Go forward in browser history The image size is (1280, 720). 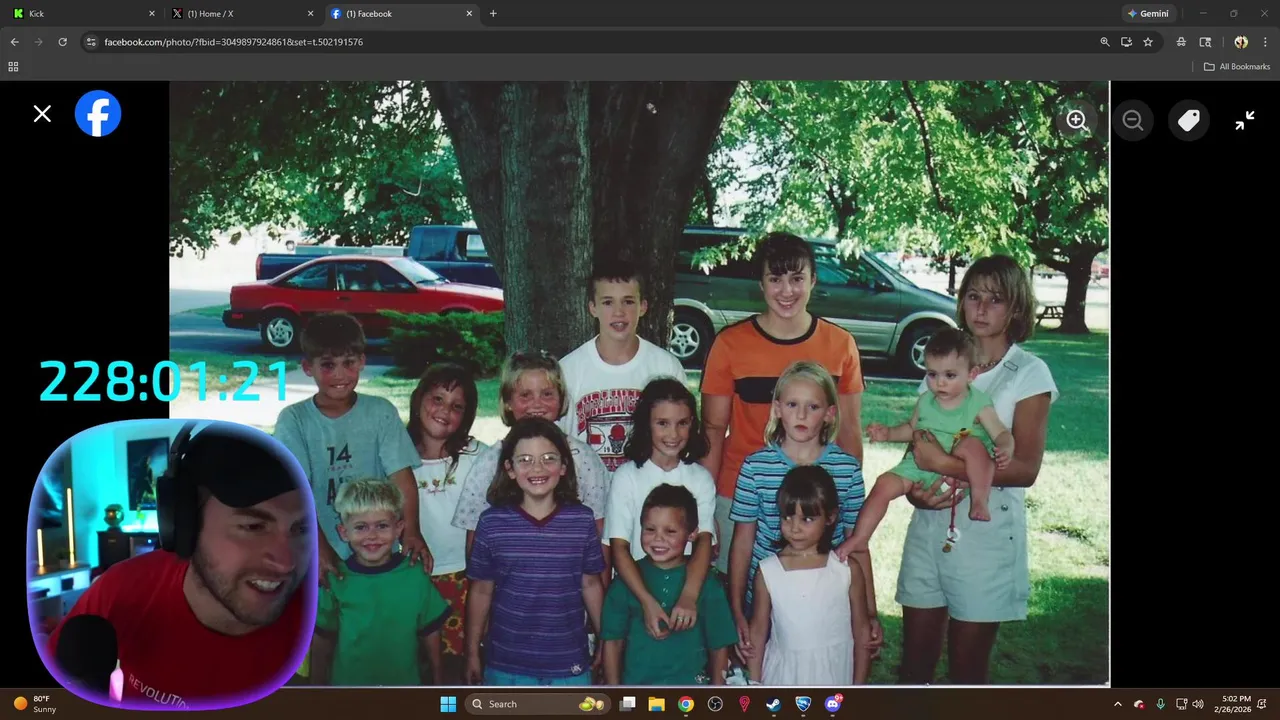pyautogui.click(x=38, y=42)
